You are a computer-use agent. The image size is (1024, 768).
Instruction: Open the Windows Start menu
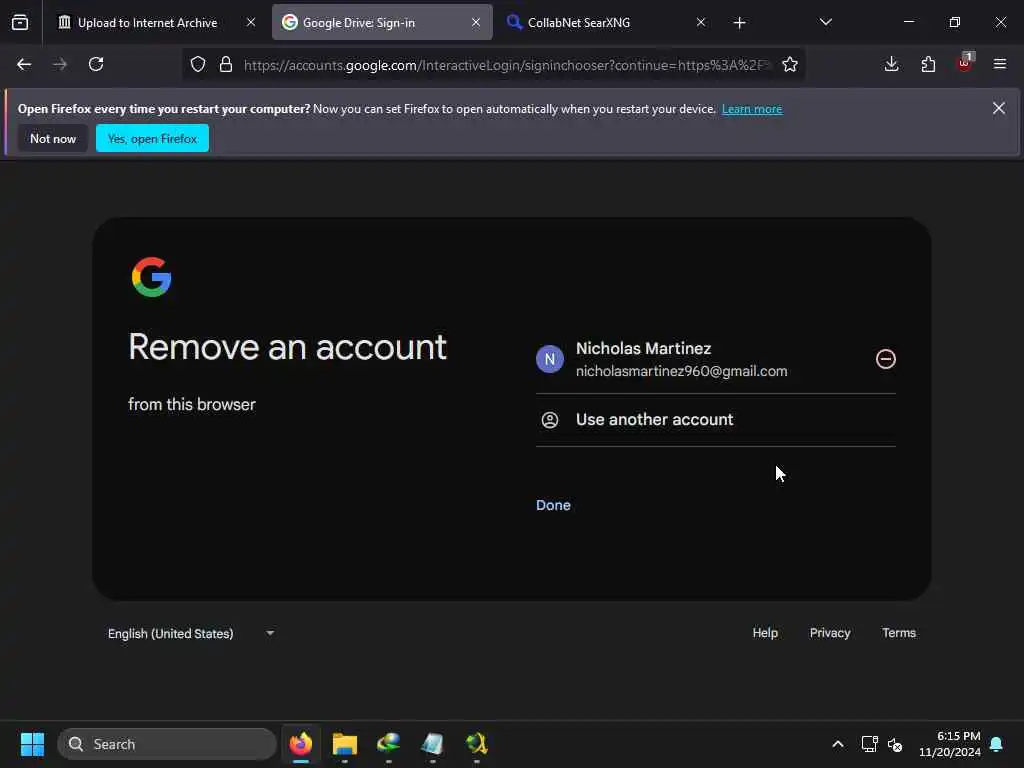point(32,744)
